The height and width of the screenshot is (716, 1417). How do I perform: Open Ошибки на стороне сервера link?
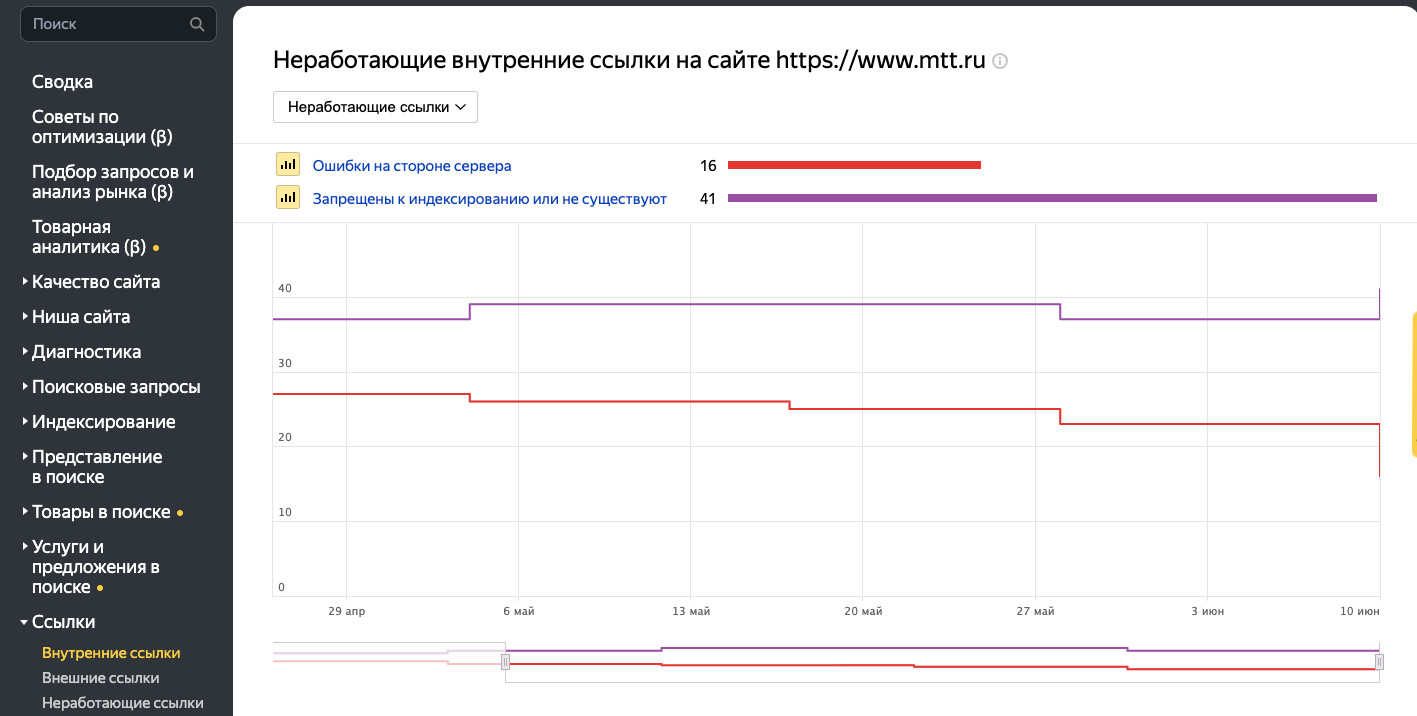tap(411, 166)
